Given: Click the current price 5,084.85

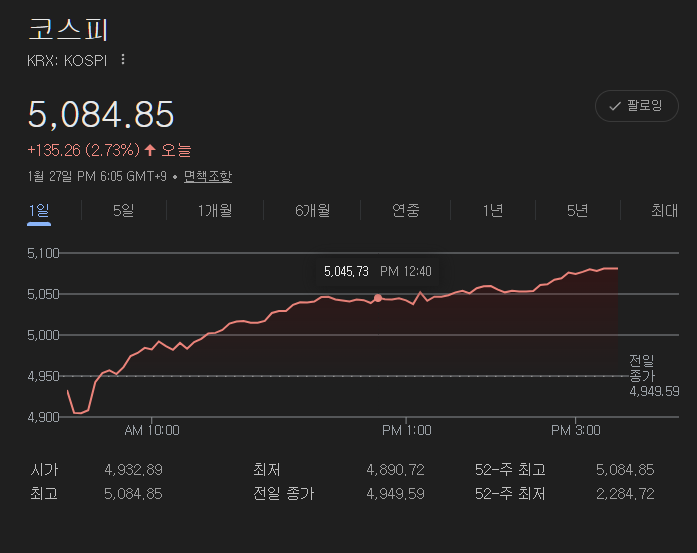Looking at the screenshot, I should 101,114.
